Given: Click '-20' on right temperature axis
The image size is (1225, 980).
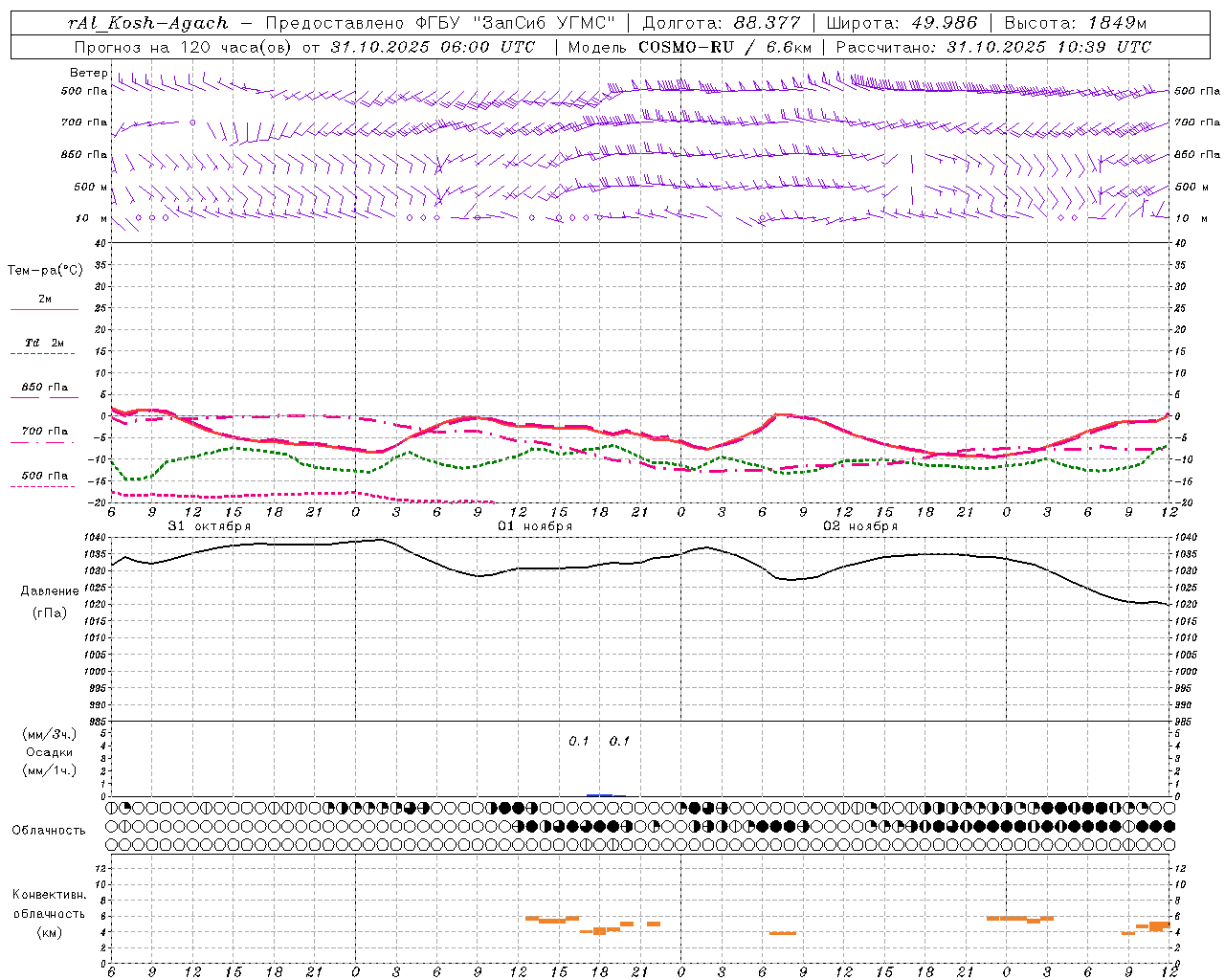Looking at the screenshot, I should click(x=1183, y=503).
